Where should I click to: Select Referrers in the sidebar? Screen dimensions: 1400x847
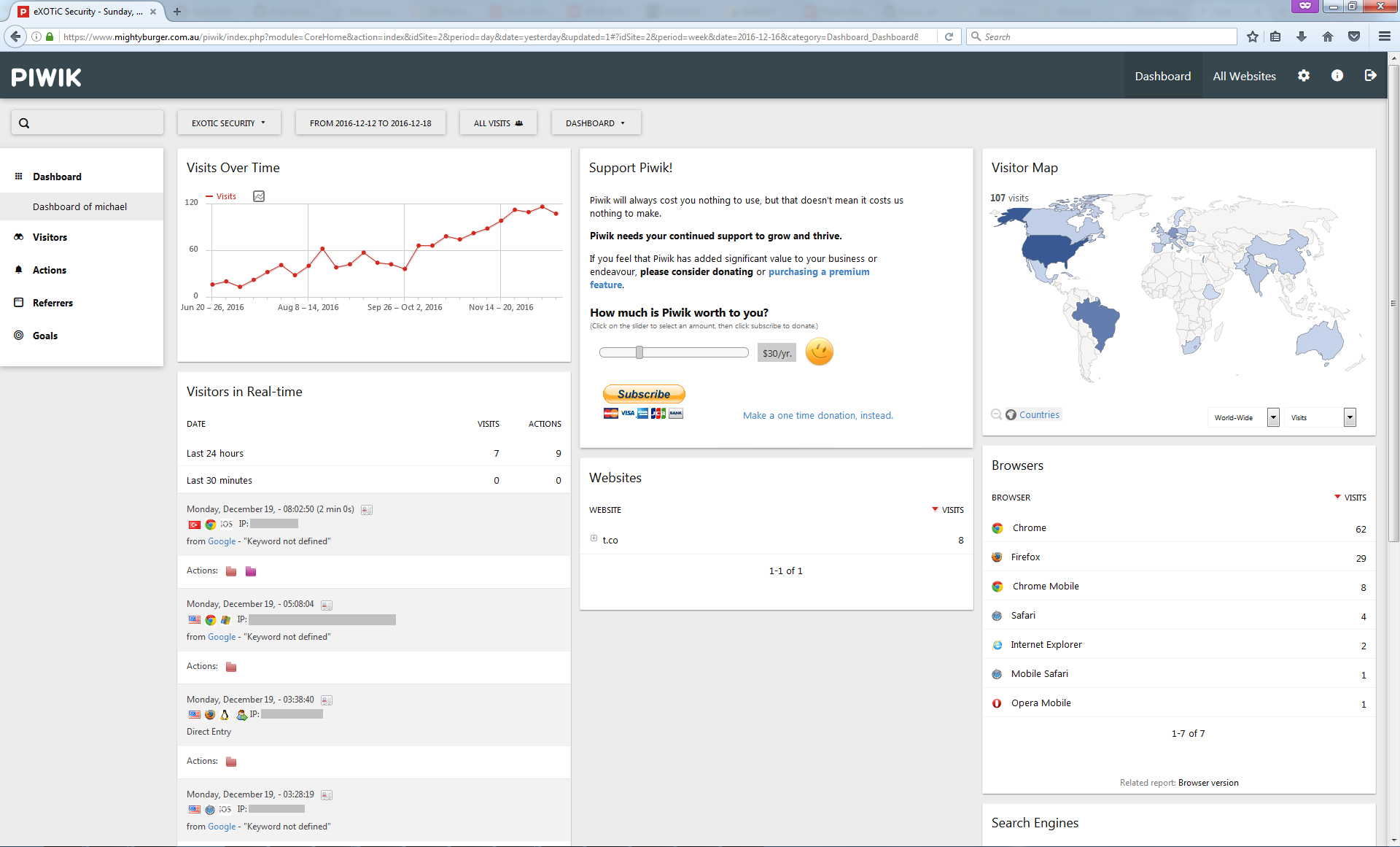[52, 303]
